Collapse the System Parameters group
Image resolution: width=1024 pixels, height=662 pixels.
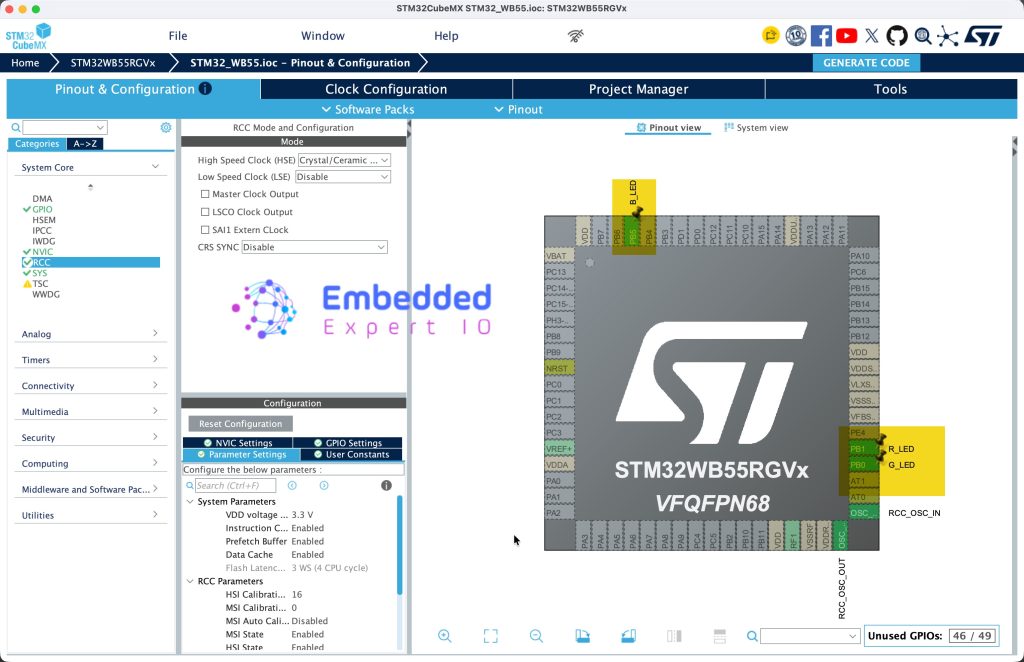pyautogui.click(x=190, y=501)
